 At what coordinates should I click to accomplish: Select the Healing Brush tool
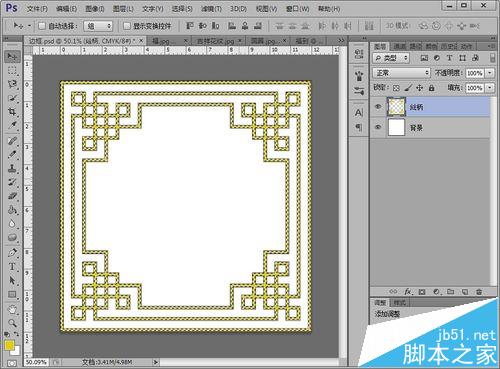pyautogui.click(x=12, y=141)
